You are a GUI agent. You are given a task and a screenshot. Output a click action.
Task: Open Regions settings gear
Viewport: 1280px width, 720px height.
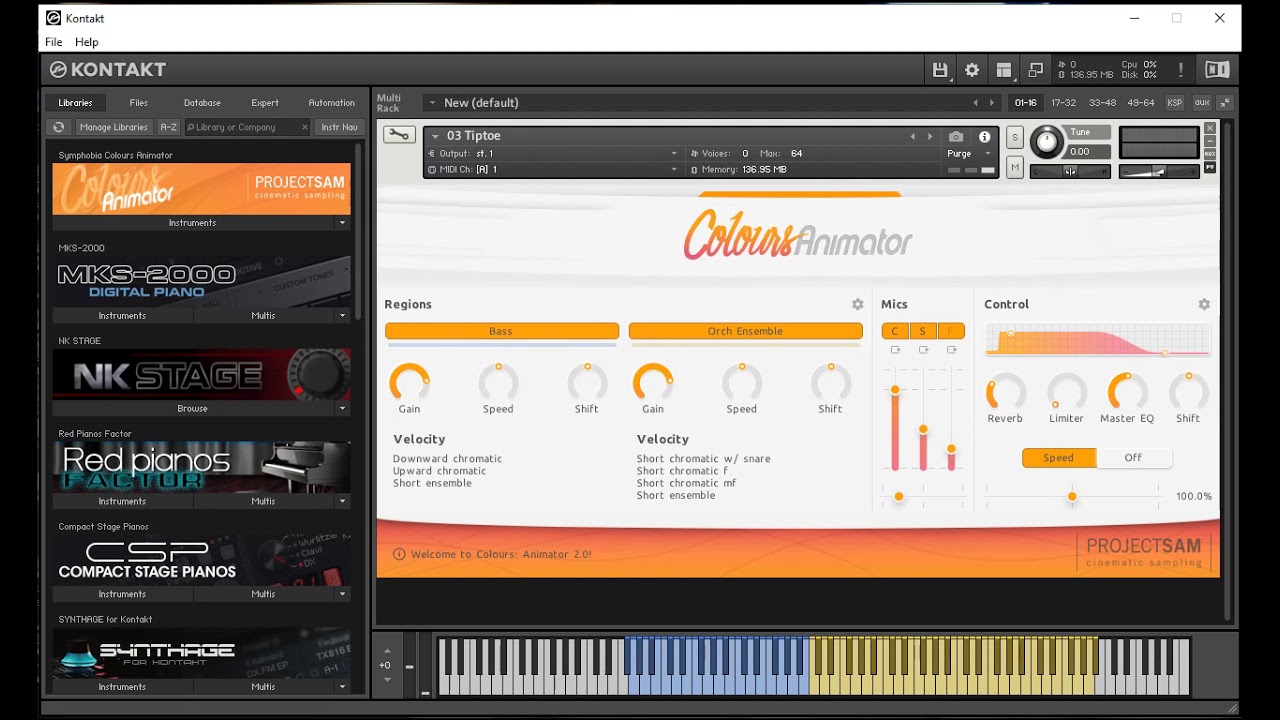(857, 304)
